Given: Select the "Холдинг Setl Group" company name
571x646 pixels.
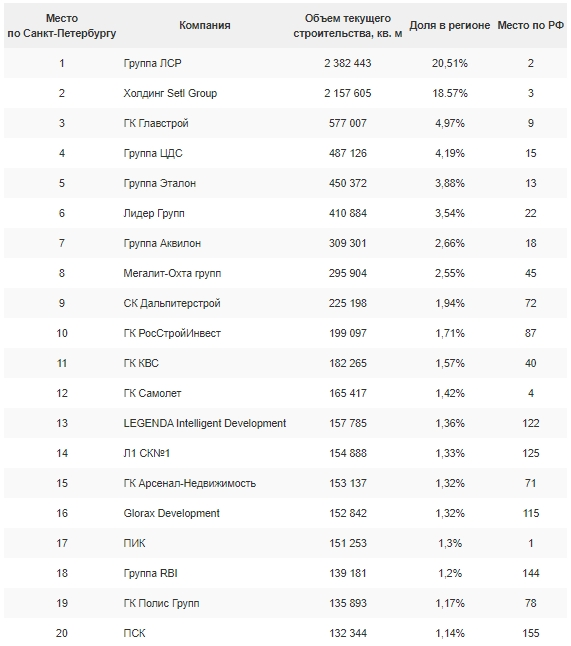Looking at the screenshot, I should pos(170,94).
